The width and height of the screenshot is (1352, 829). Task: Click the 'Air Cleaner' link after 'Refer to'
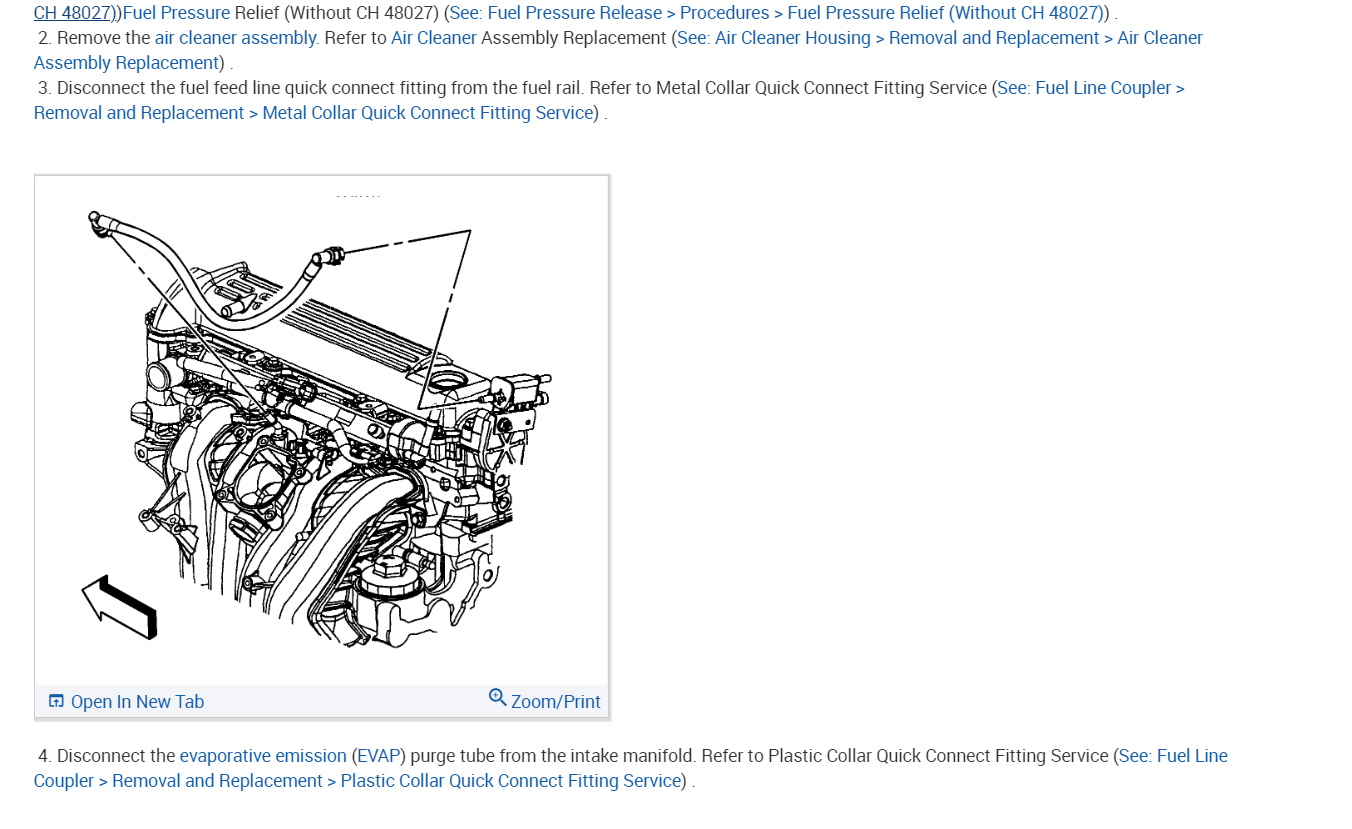coord(434,38)
